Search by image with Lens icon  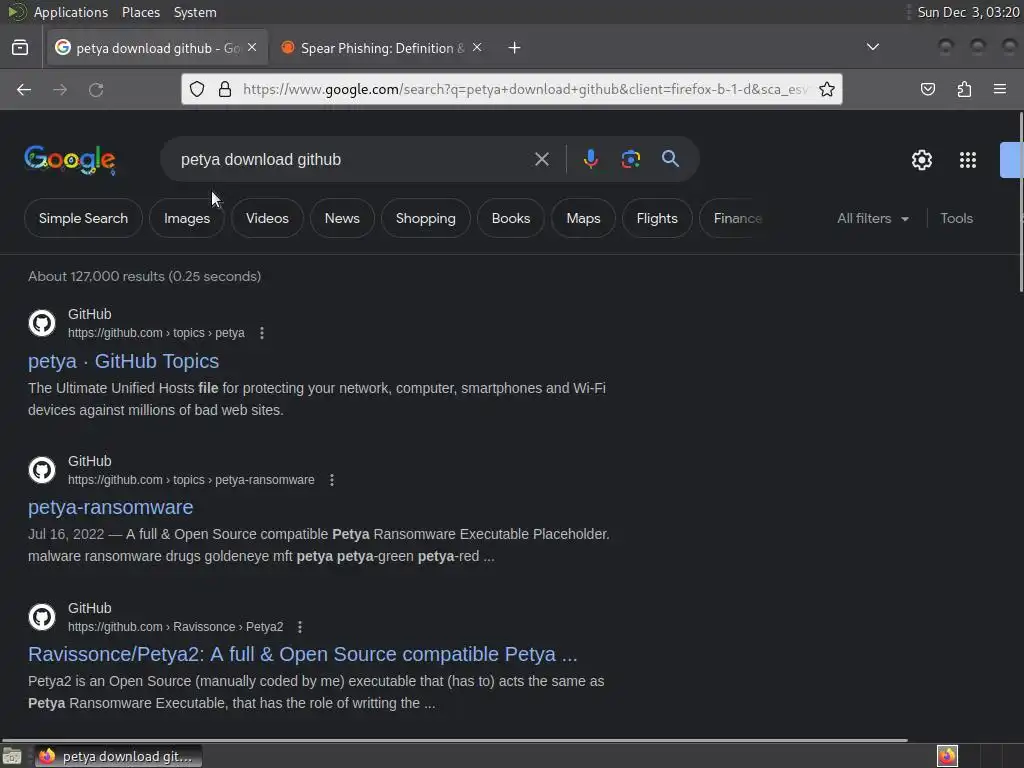point(630,159)
